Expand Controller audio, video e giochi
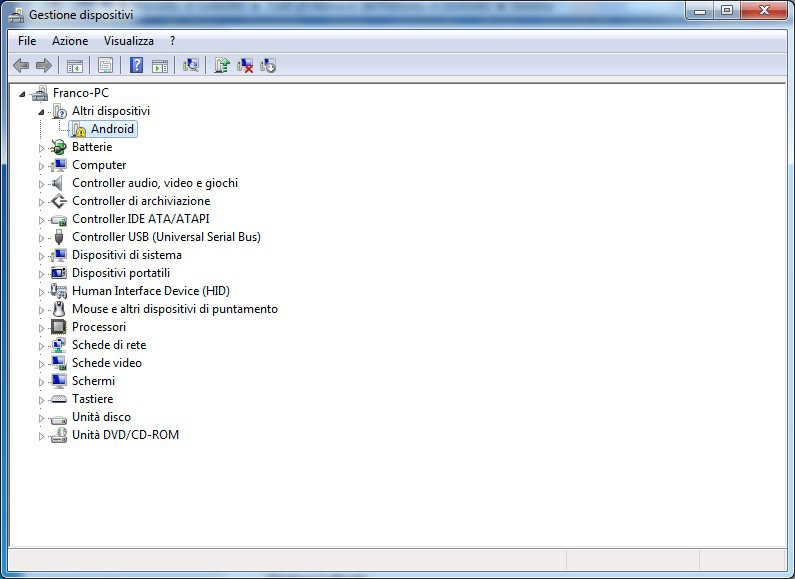The width and height of the screenshot is (795, 579). pyautogui.click(x=41, y=184)
